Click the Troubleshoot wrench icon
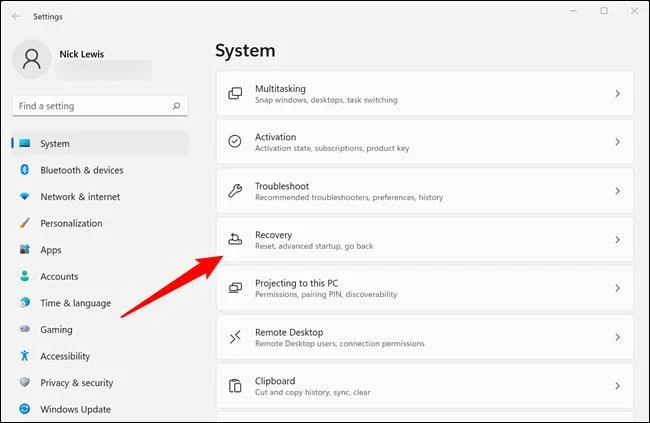 tap(235, 190)
